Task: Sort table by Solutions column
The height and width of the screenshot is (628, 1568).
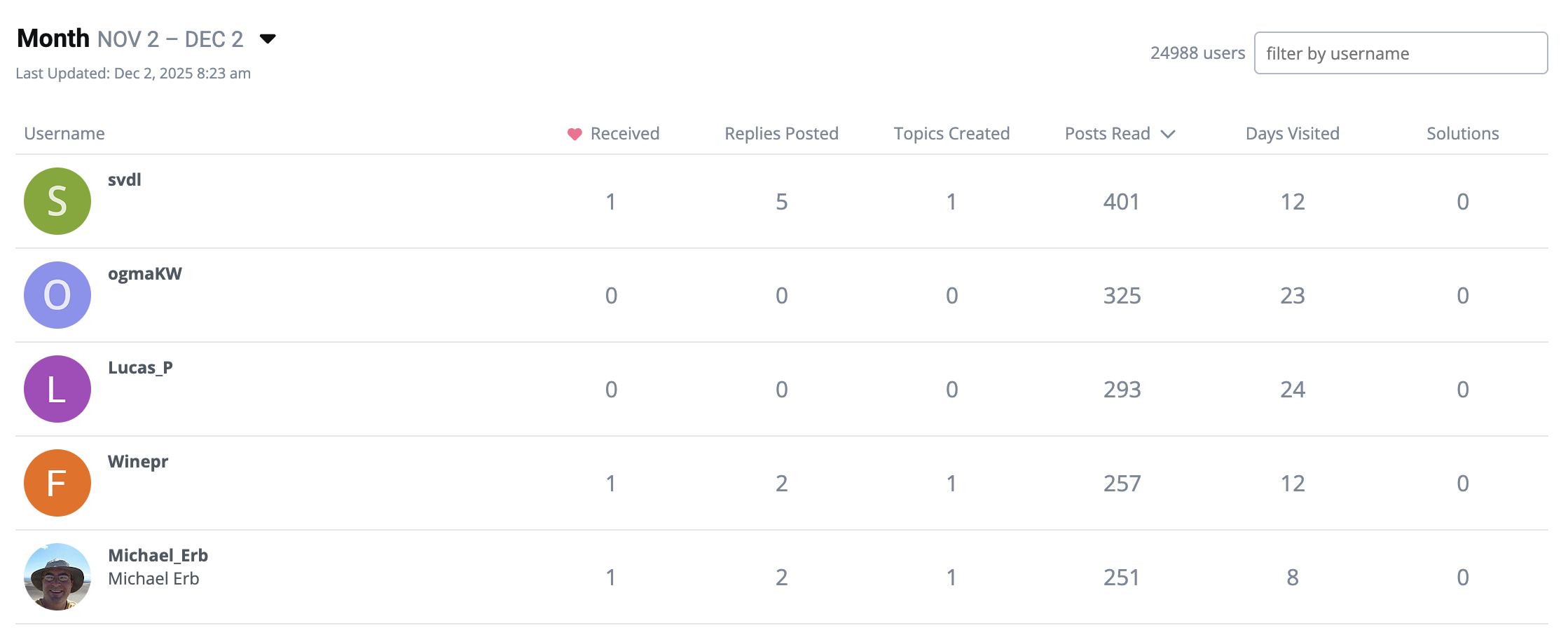Action: point(1462,134)
